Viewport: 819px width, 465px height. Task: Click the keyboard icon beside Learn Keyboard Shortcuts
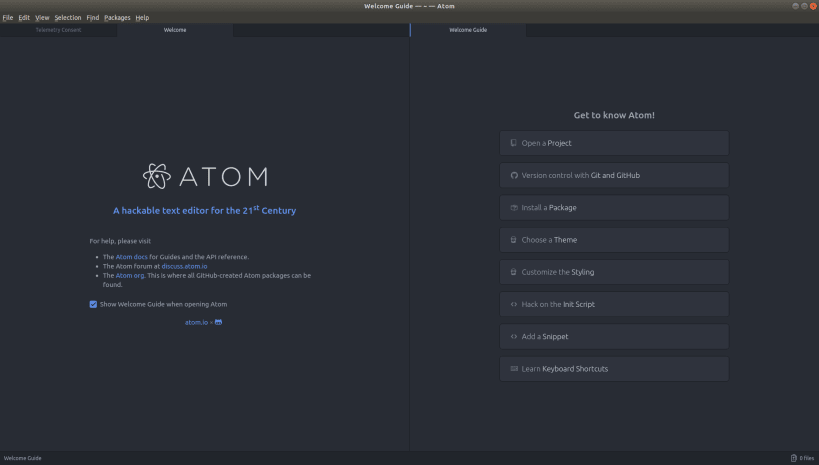coord(514,369)
